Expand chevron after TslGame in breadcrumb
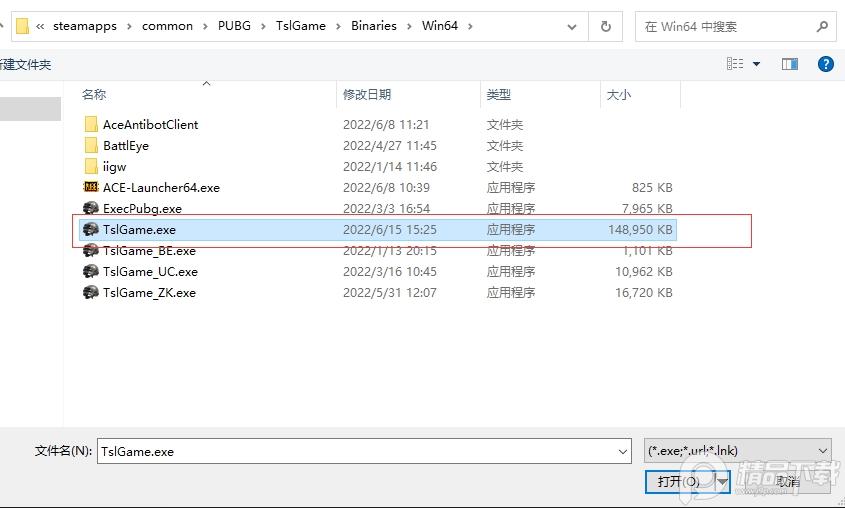Screen dimensions: 845x508 338,26
